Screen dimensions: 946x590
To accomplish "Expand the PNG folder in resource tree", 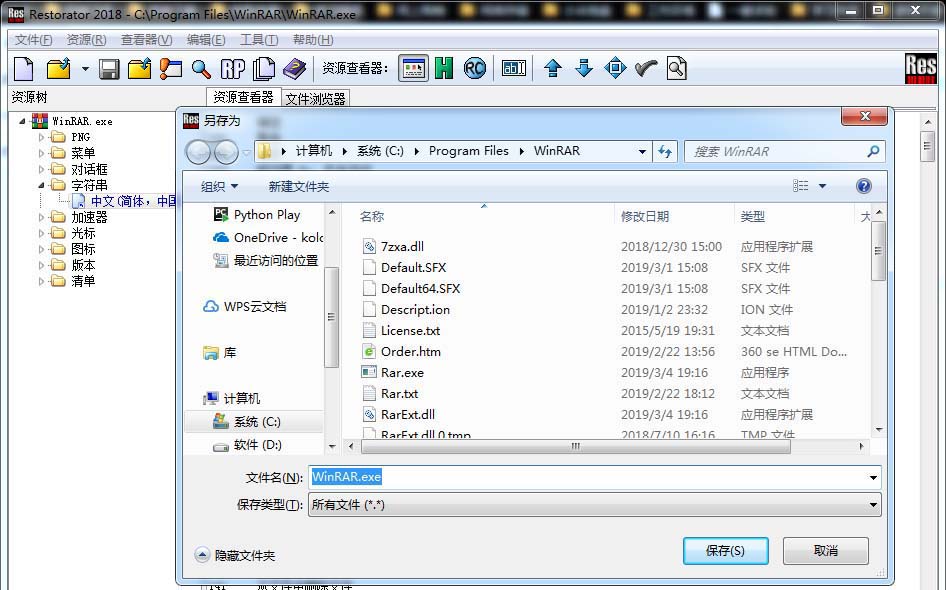I will click(x=41, y=138).
